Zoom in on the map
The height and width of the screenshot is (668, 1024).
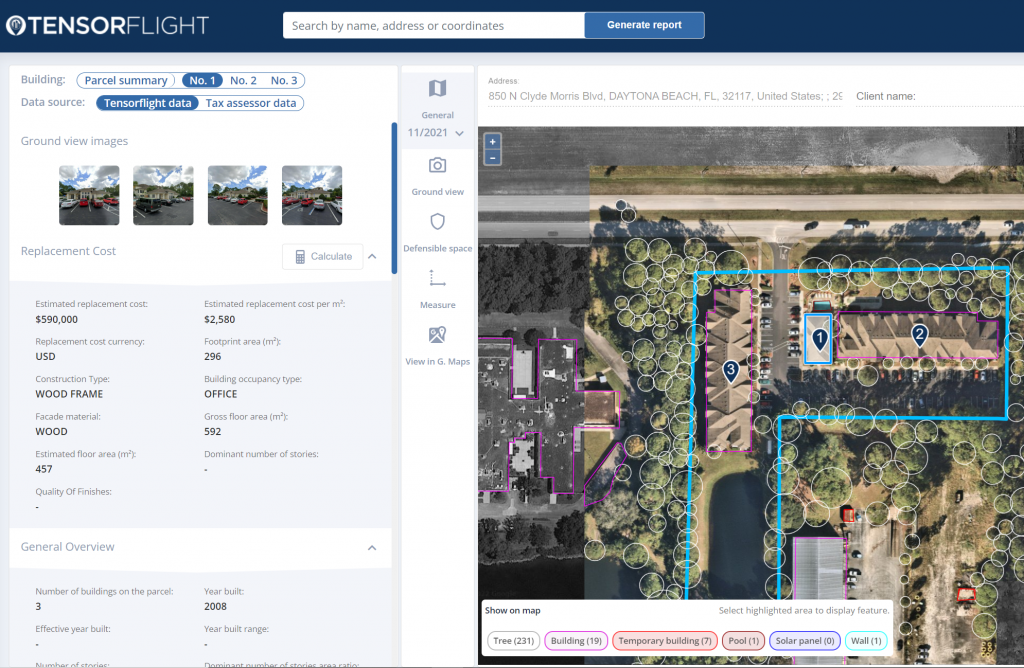point(492,142)
